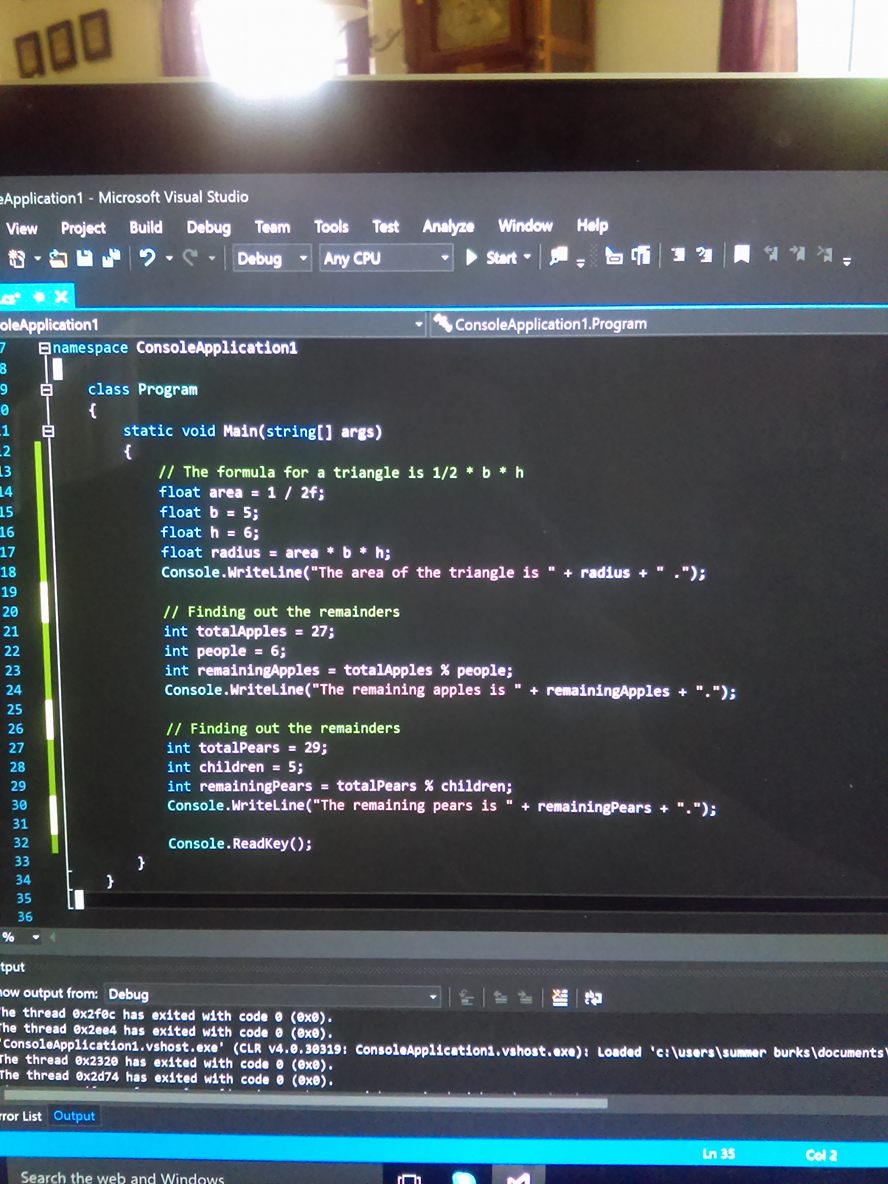Open the Build menu
Screen dimensions: 888x1184
pos(146,227)
